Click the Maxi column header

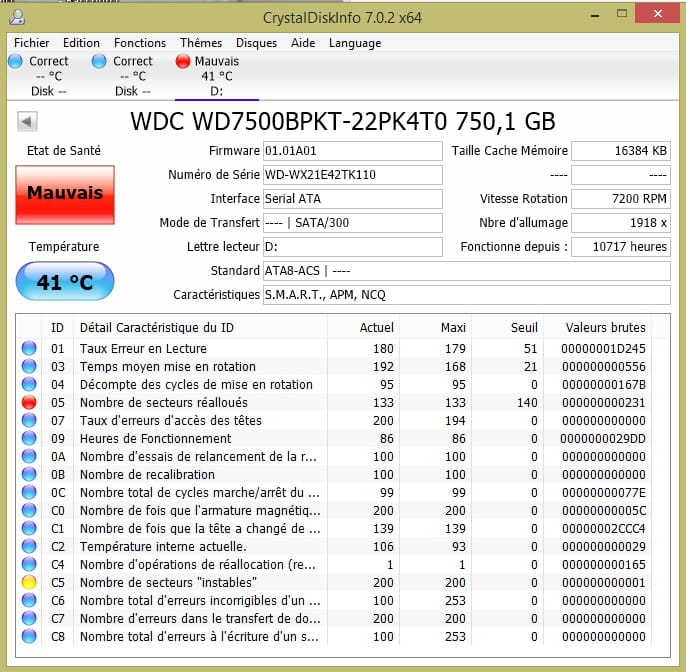(435, 328)
